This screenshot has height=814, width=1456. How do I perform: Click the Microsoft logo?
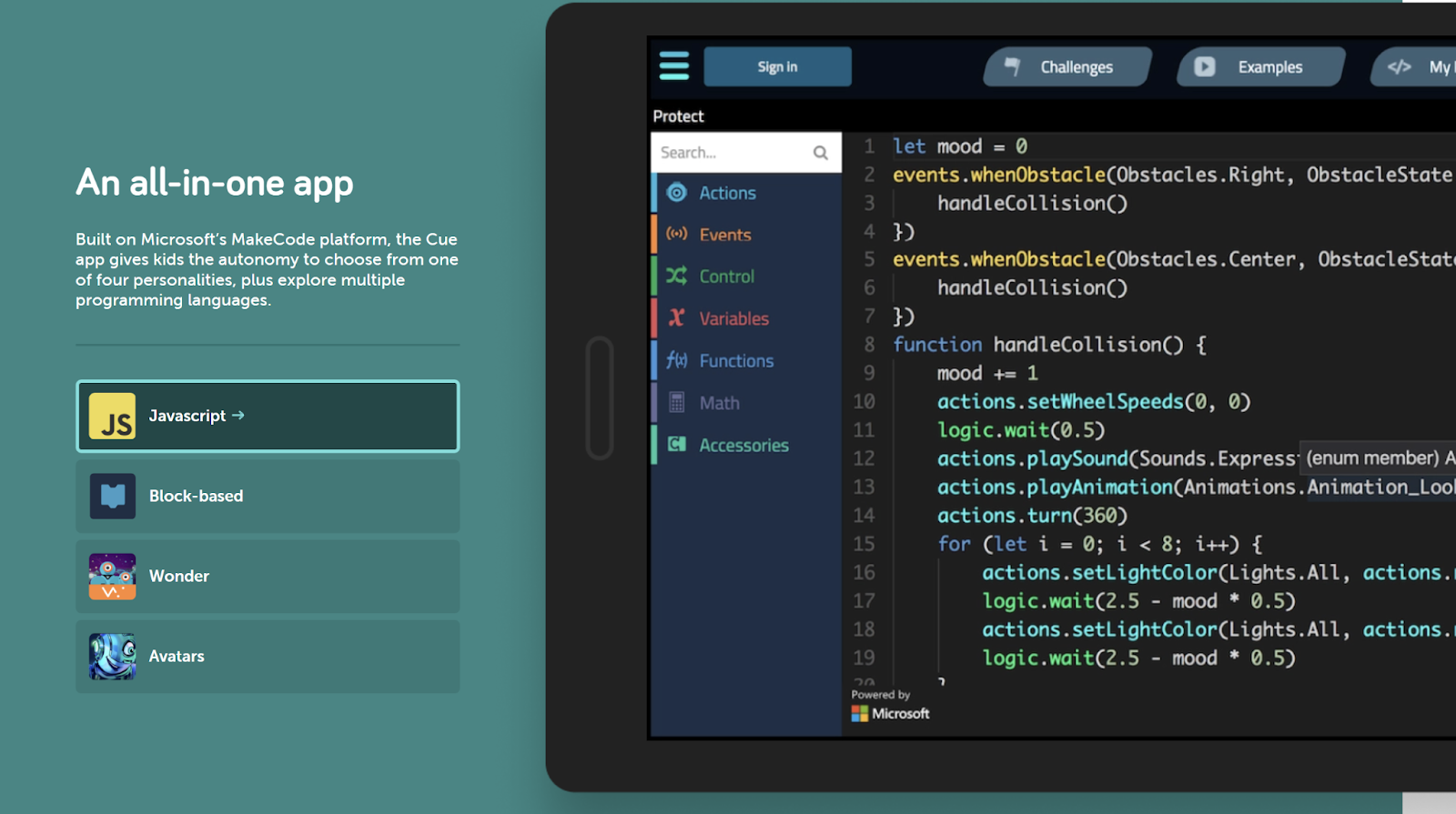(859, 714)
